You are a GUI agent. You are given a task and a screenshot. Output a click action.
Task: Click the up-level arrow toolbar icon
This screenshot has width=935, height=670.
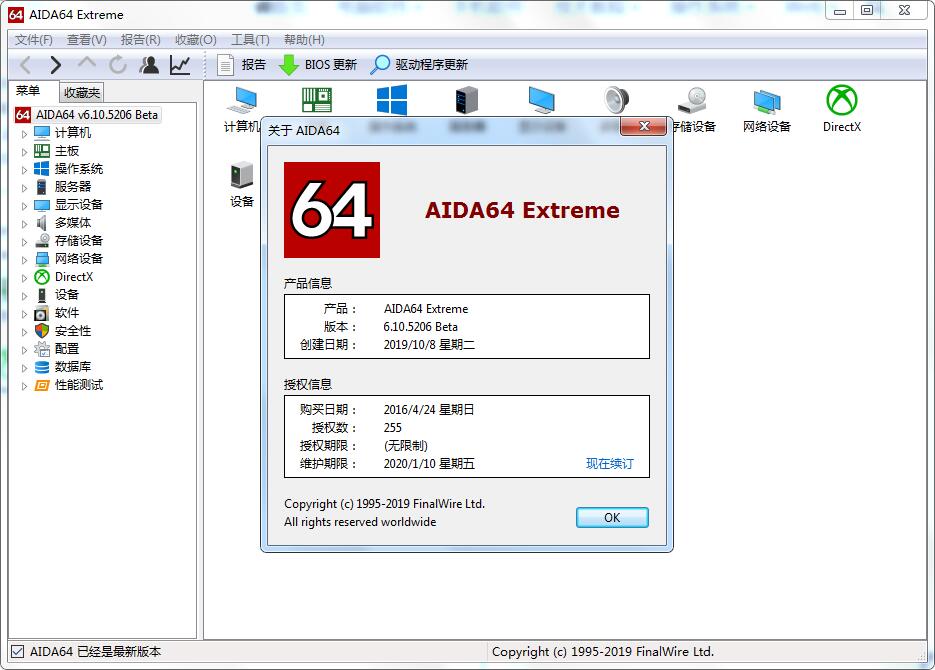pyautogui.click(x=87, y=63)
